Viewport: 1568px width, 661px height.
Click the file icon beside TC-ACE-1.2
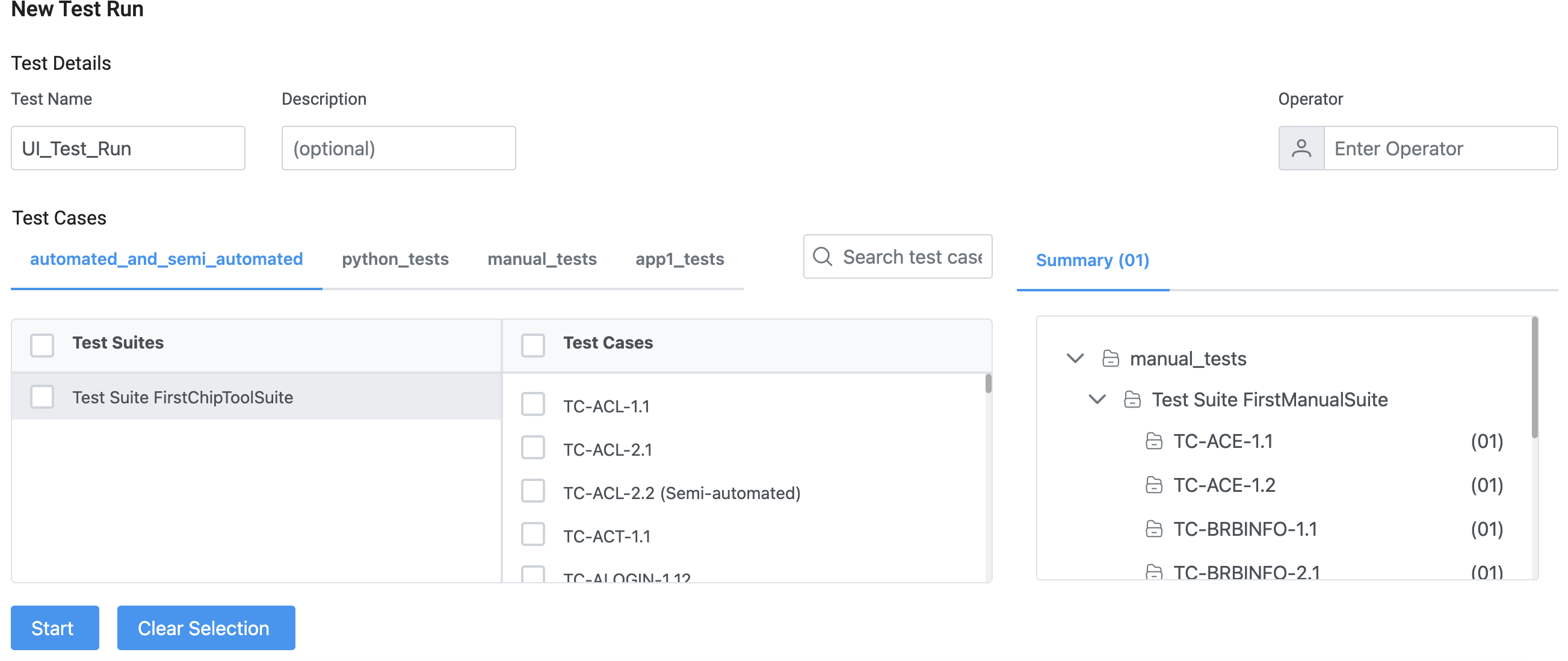[x=1154, y=485]
